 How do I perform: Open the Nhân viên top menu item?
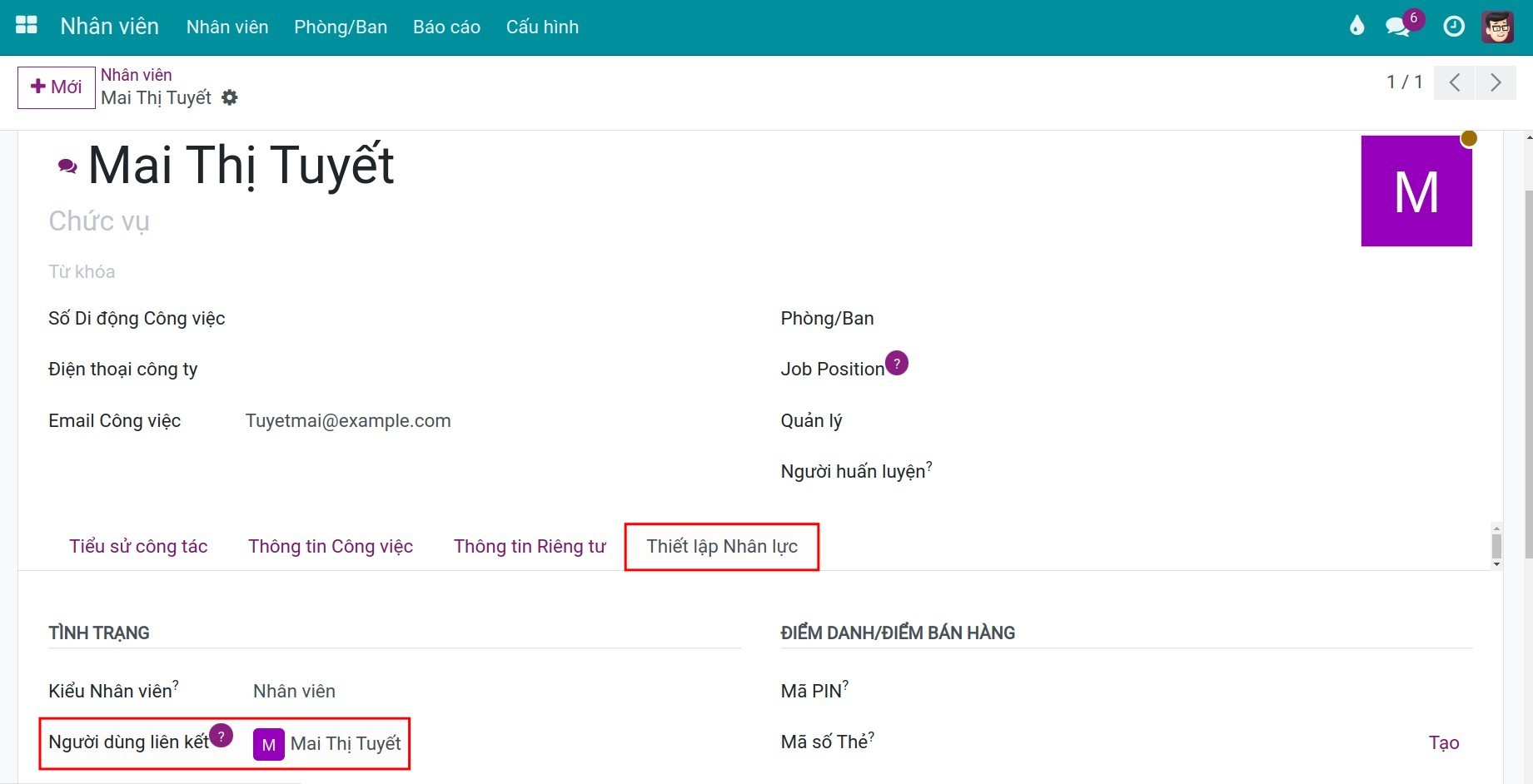pyautogui.click(x=227, y=27)
